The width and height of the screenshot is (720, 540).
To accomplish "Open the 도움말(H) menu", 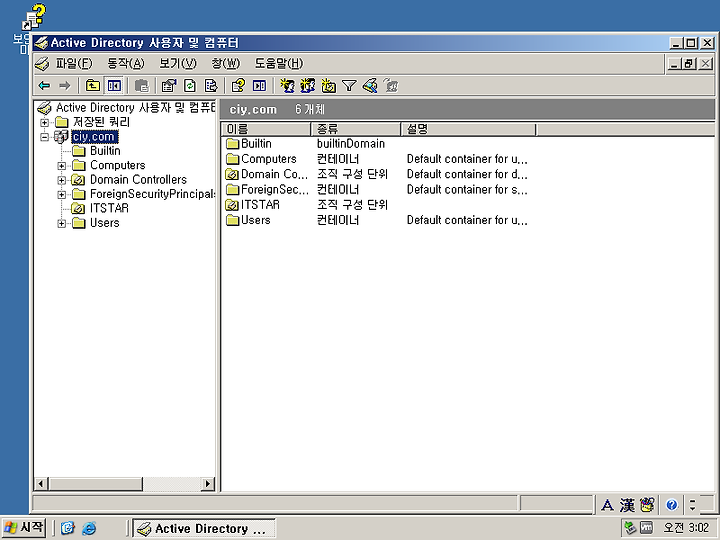I will click(279, 63).
